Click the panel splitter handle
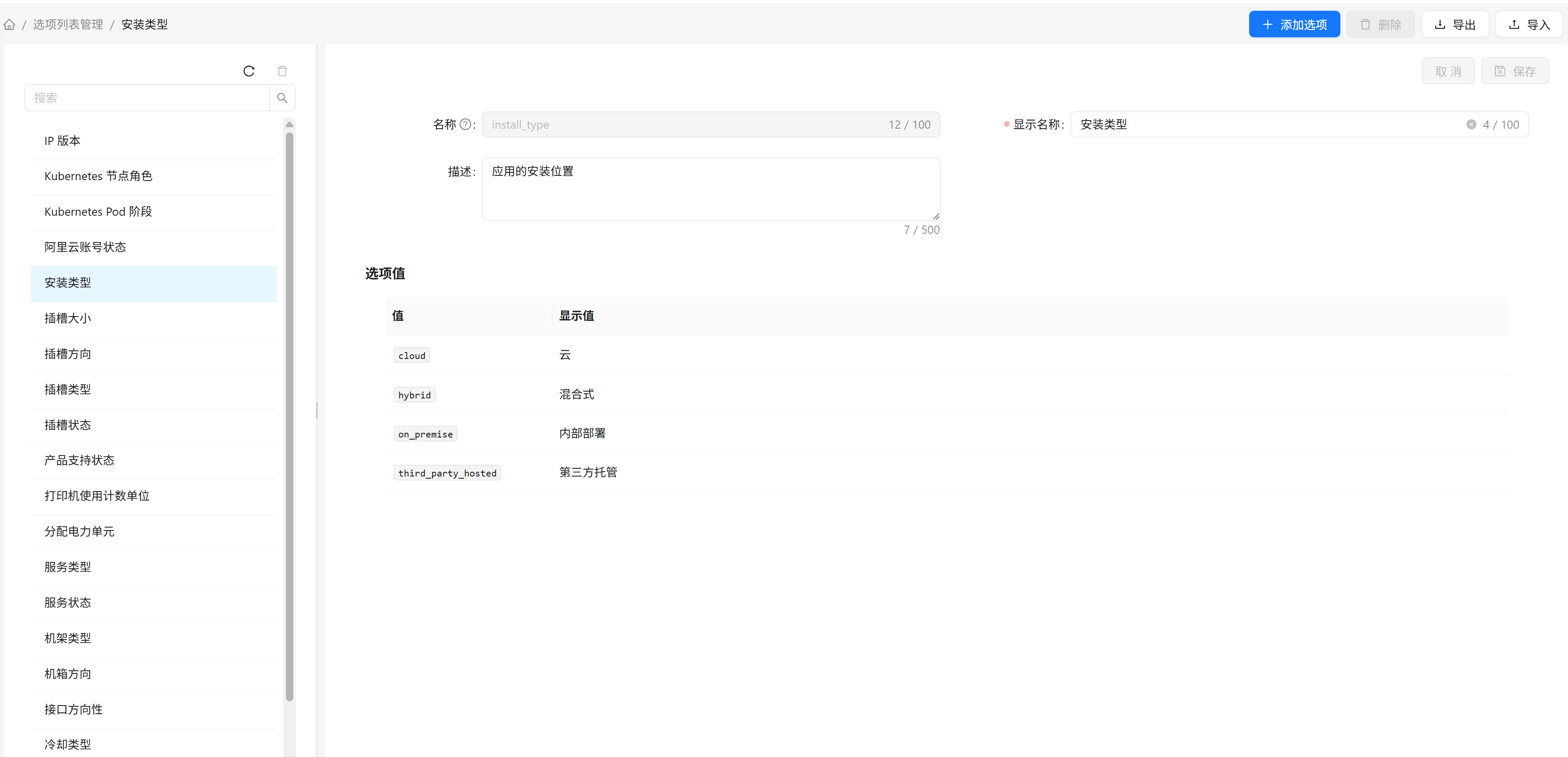This screenshot has height=757, width=1568. [x=317, y=410]
